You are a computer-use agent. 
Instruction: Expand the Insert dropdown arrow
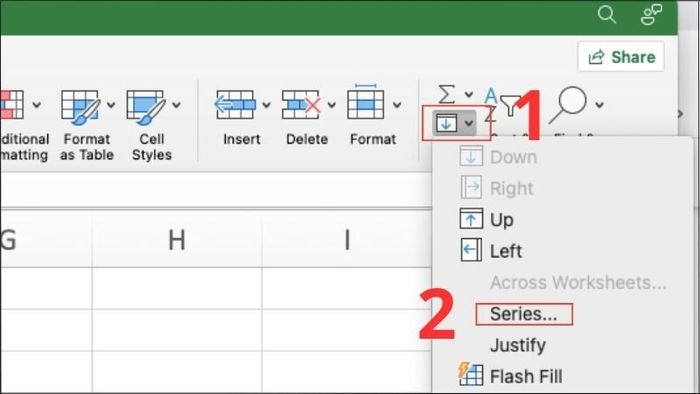[x=266, y=105]
